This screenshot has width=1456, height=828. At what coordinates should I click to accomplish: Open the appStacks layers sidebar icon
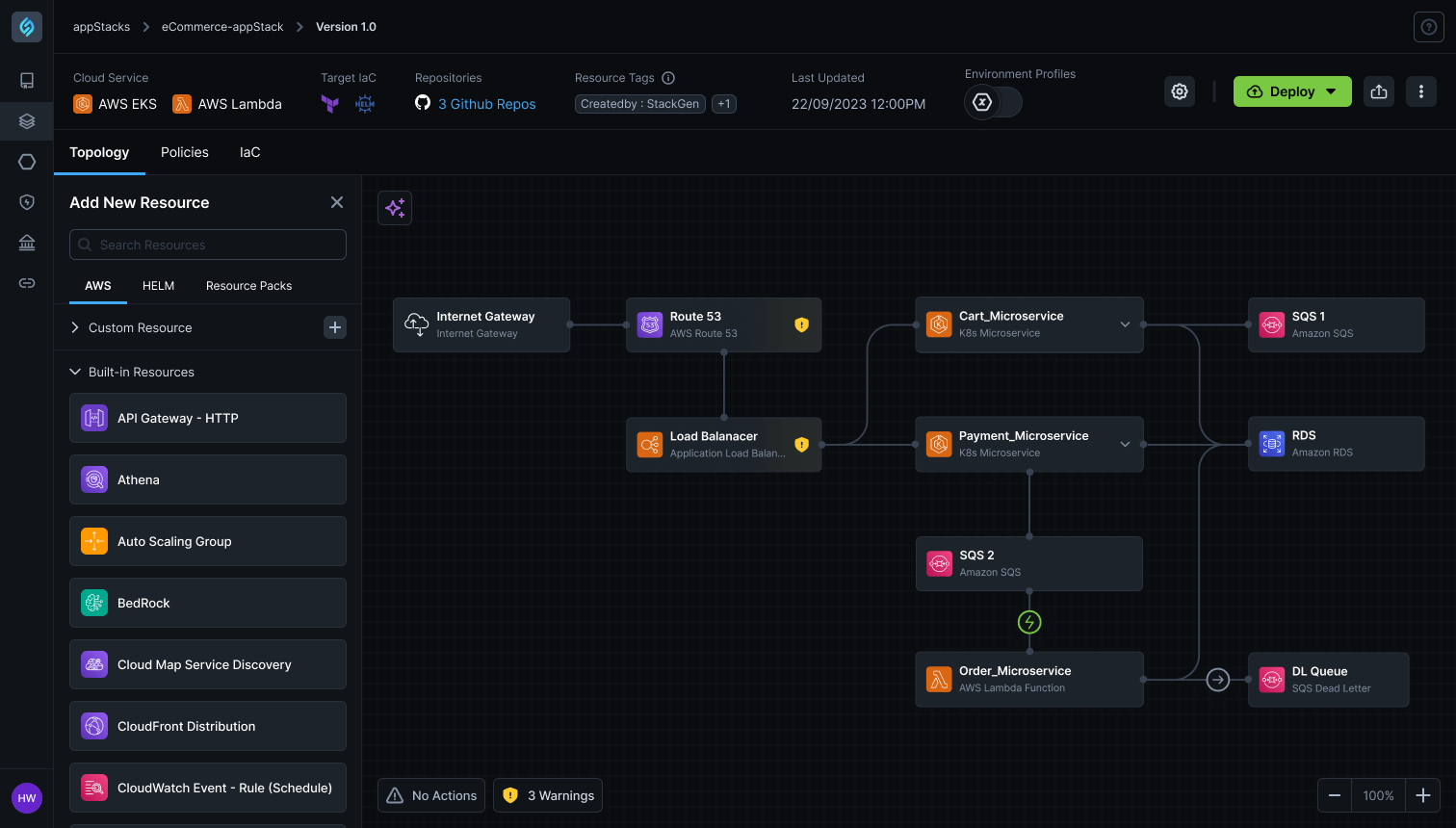(x=27, y=121)
